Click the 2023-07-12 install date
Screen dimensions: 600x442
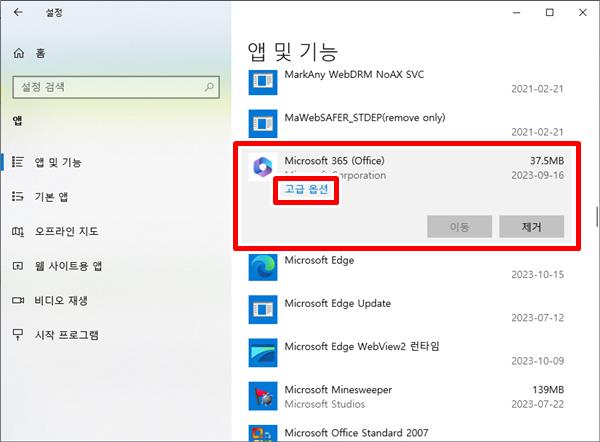[x=538, y=318]
